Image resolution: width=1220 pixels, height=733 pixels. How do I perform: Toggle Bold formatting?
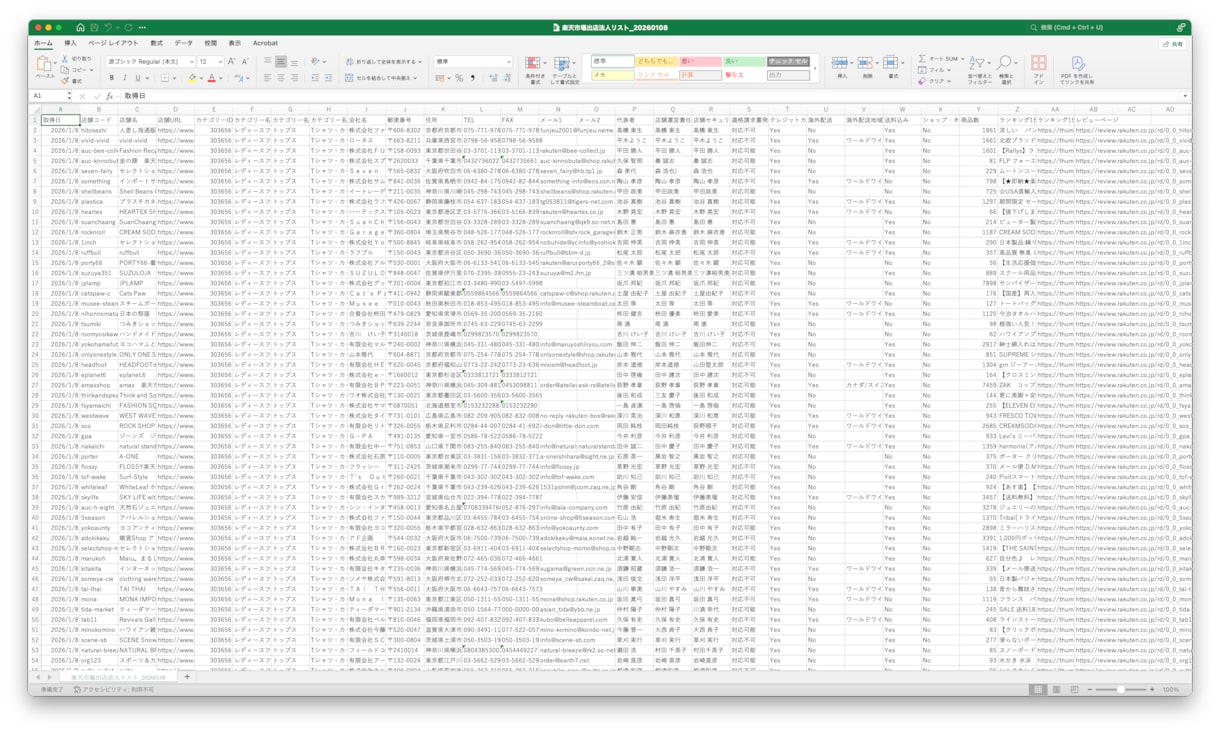[112, 78]
